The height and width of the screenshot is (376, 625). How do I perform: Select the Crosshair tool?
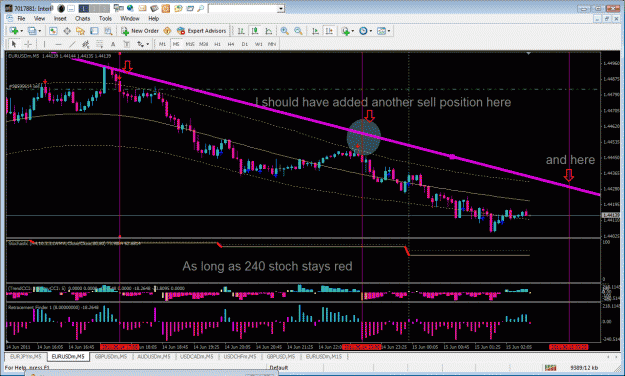coord(28,44)
